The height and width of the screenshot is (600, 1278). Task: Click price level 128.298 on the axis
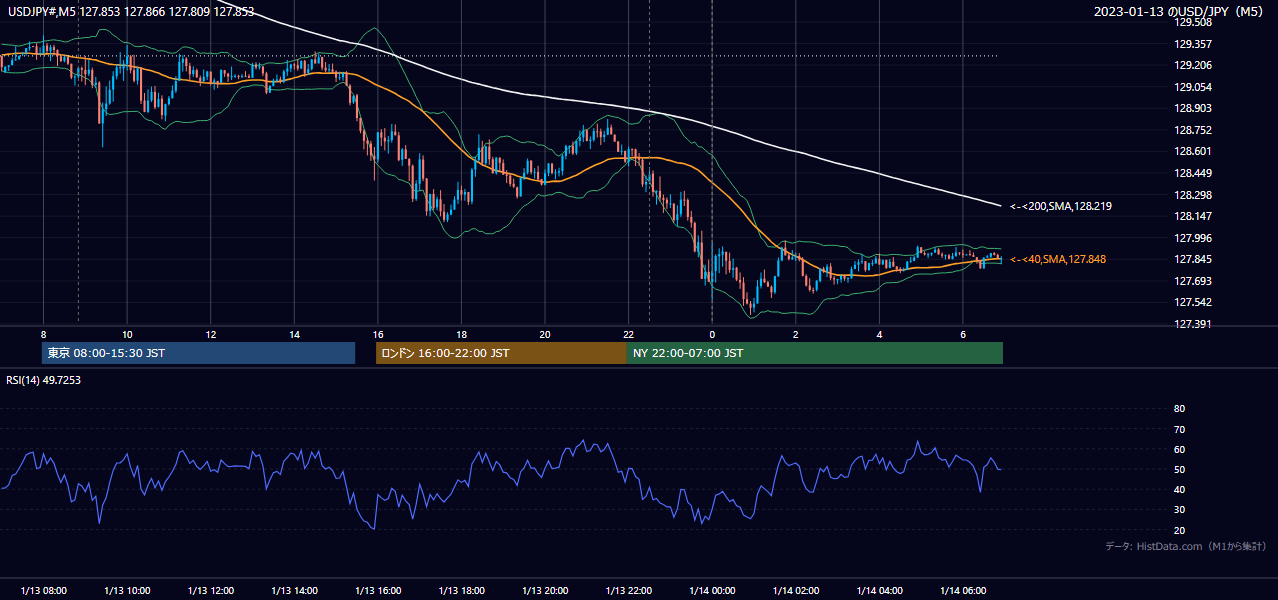click(x=1192, y=195)
